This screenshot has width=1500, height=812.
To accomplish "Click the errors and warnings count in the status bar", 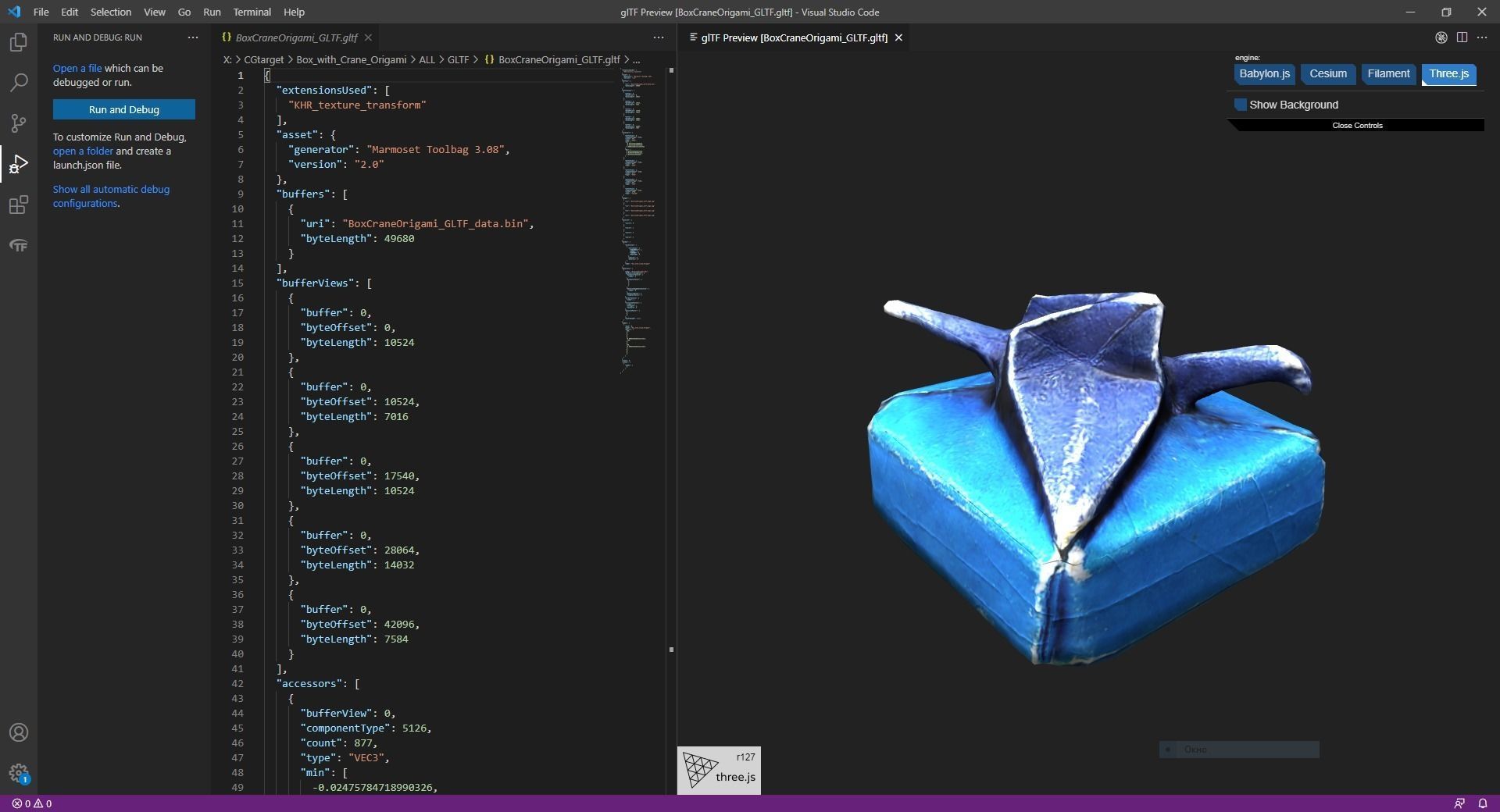I will [32, 803].
